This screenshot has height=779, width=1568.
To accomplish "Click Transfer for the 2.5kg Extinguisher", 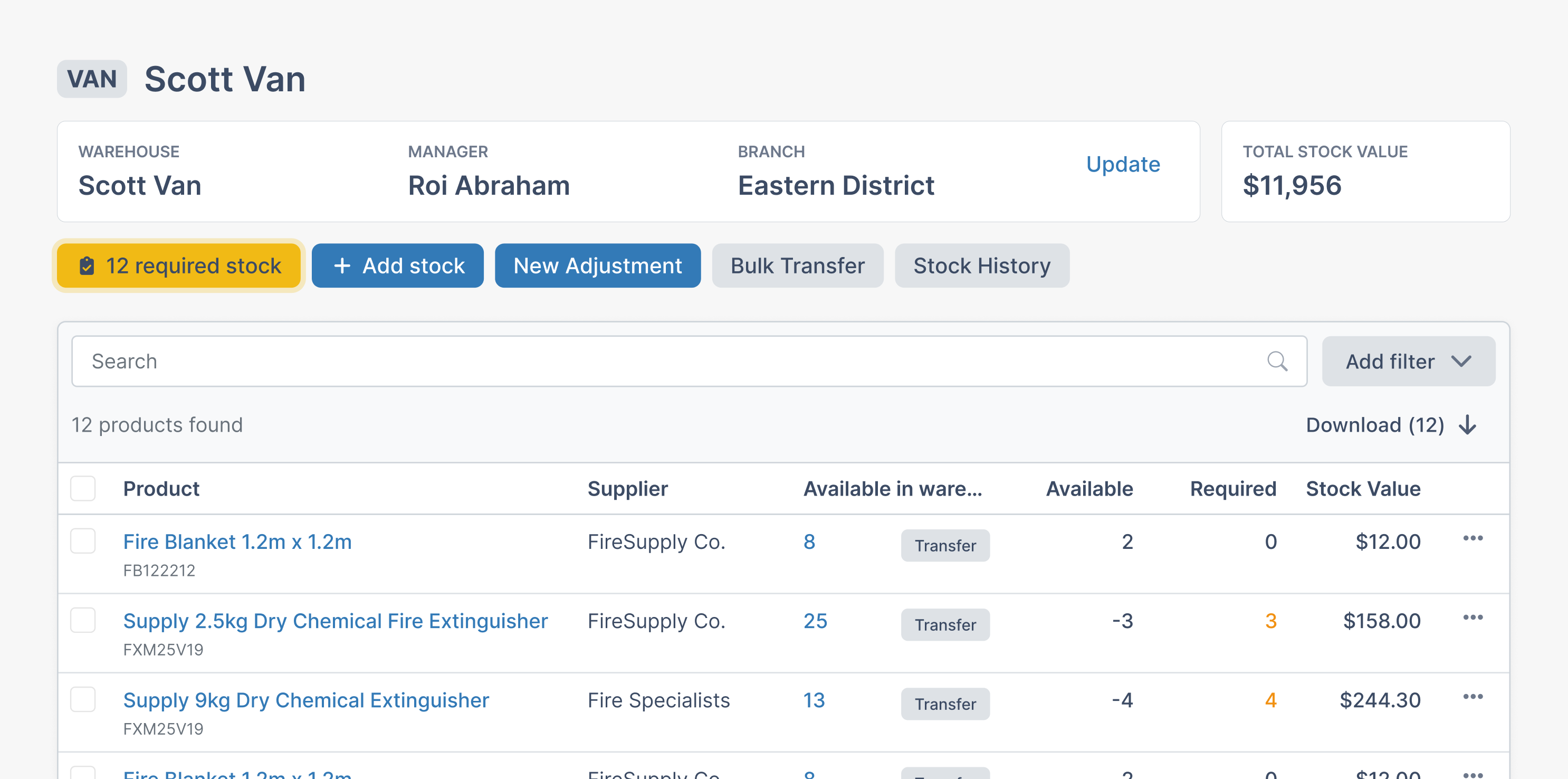I will [x=945, y=624].
